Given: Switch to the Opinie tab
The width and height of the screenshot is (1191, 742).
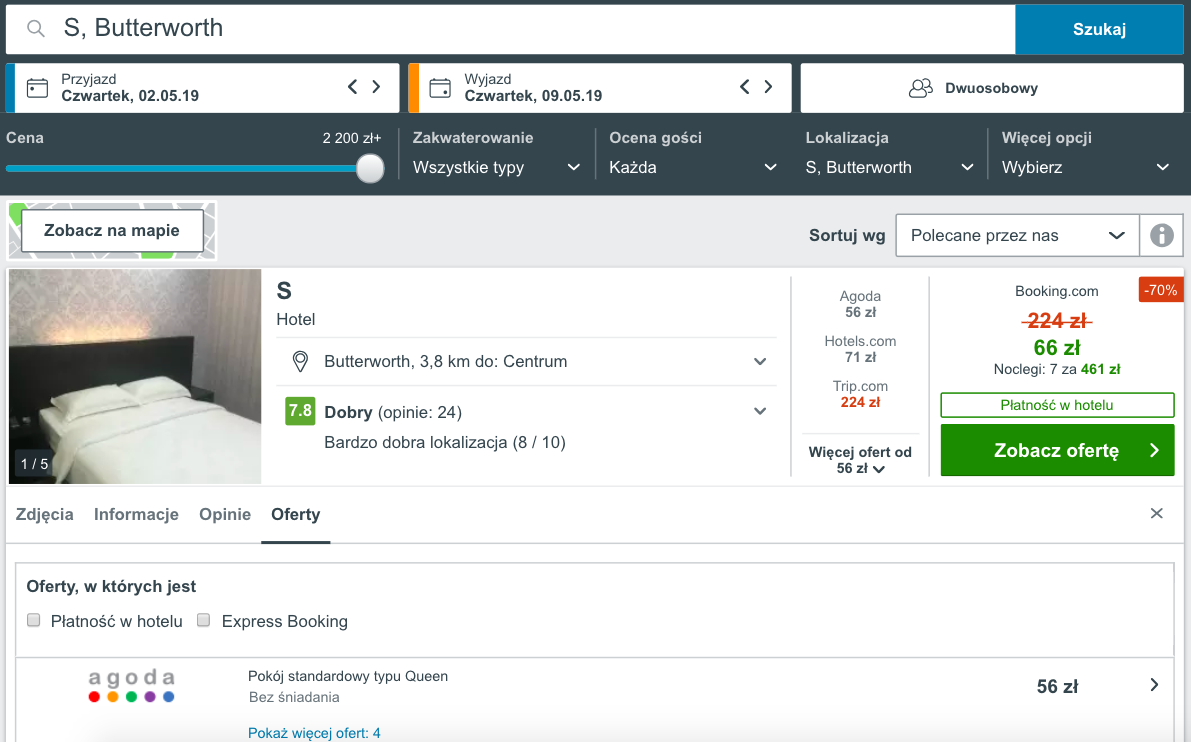Looking at the screenshot, I should pyautogui.click(x=225, y=514).
